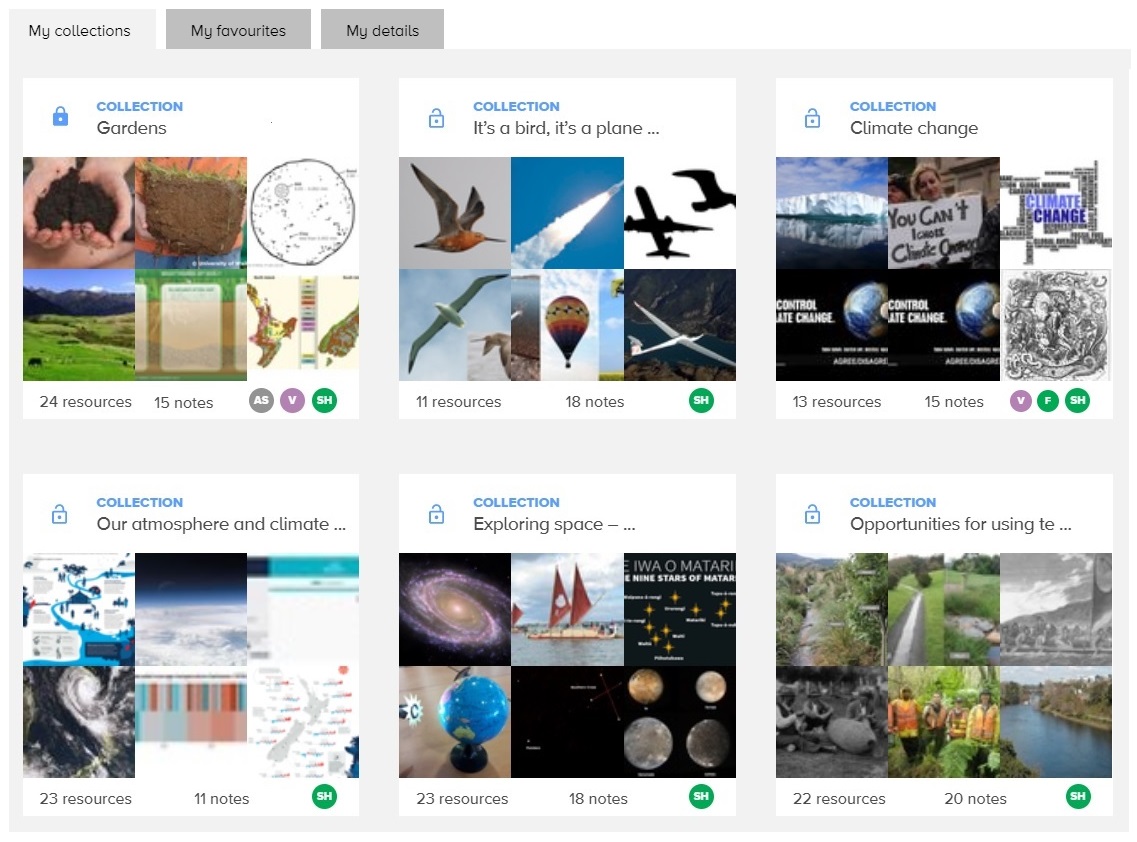Click the AS avatar on Gardens collection
Screen dimensions: 1137x842
261,400
